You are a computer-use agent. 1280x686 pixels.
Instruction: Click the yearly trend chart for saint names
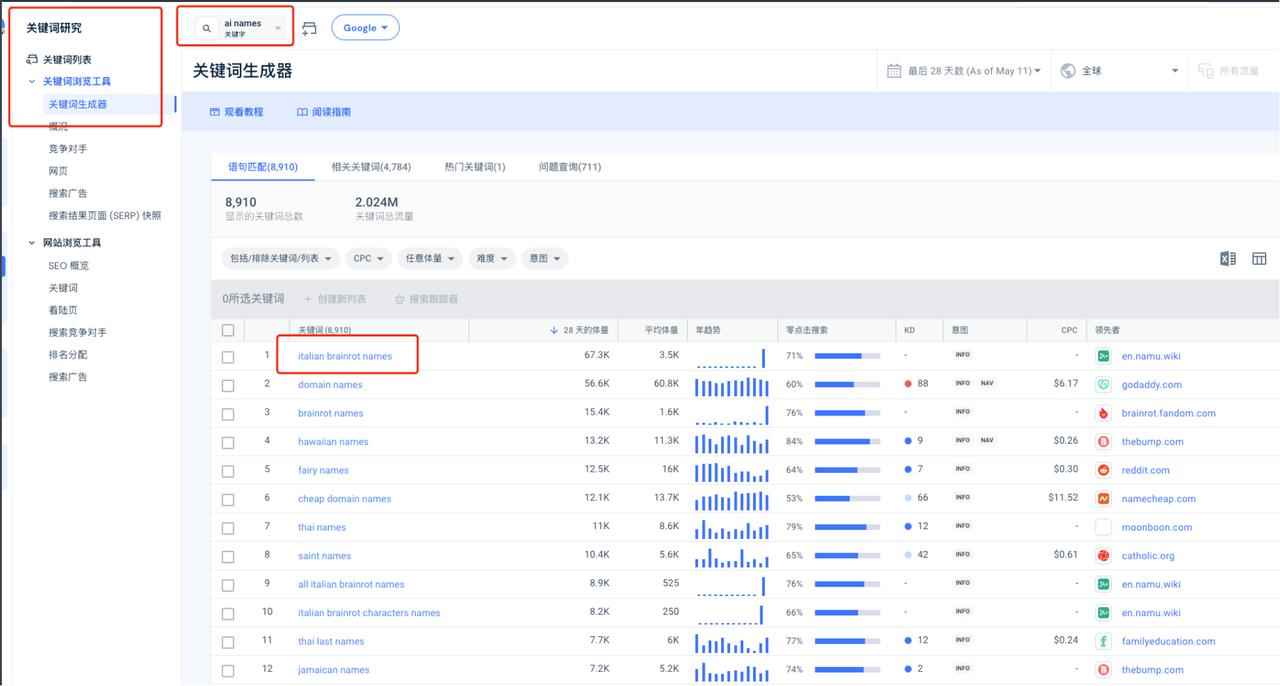point(732,556)
